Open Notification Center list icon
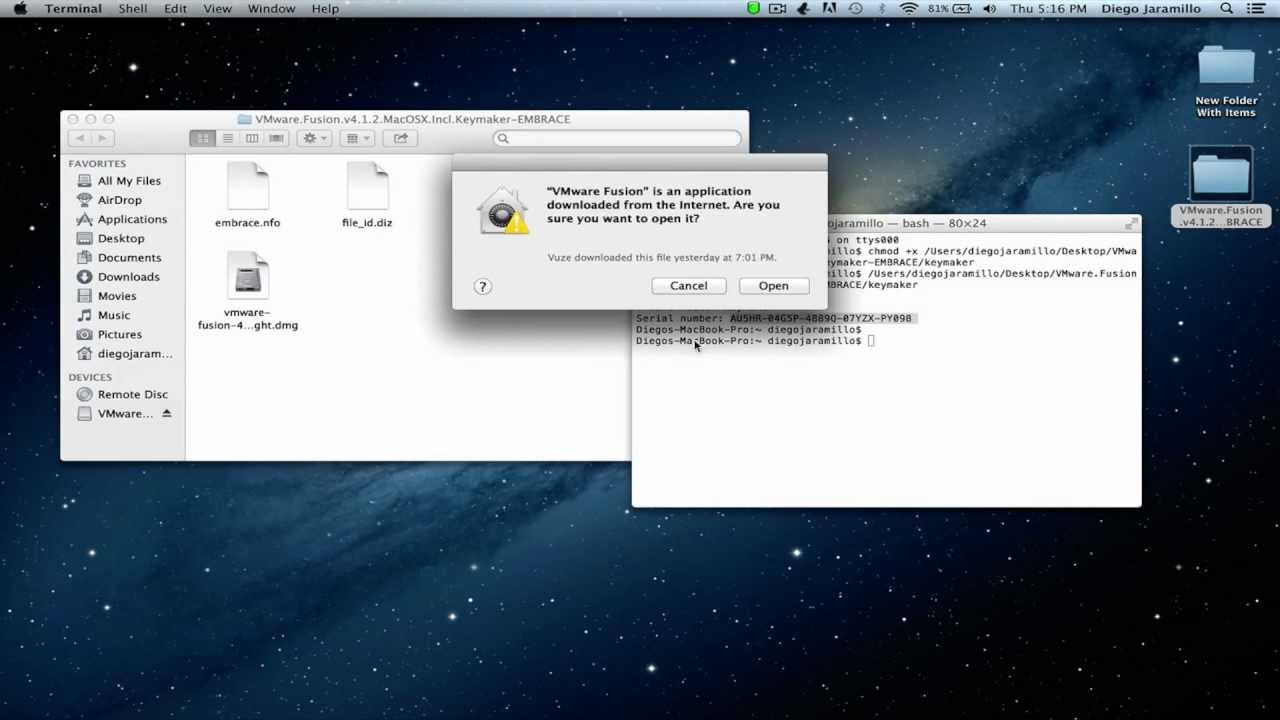Screen dimensions: 1280x720 [1257, 9]
